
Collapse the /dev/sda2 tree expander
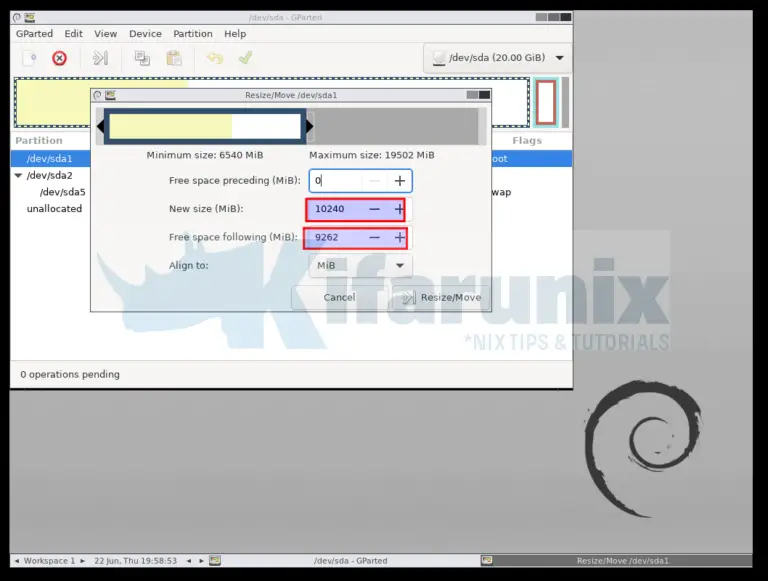pyautogui.click(x=19, y=175)
